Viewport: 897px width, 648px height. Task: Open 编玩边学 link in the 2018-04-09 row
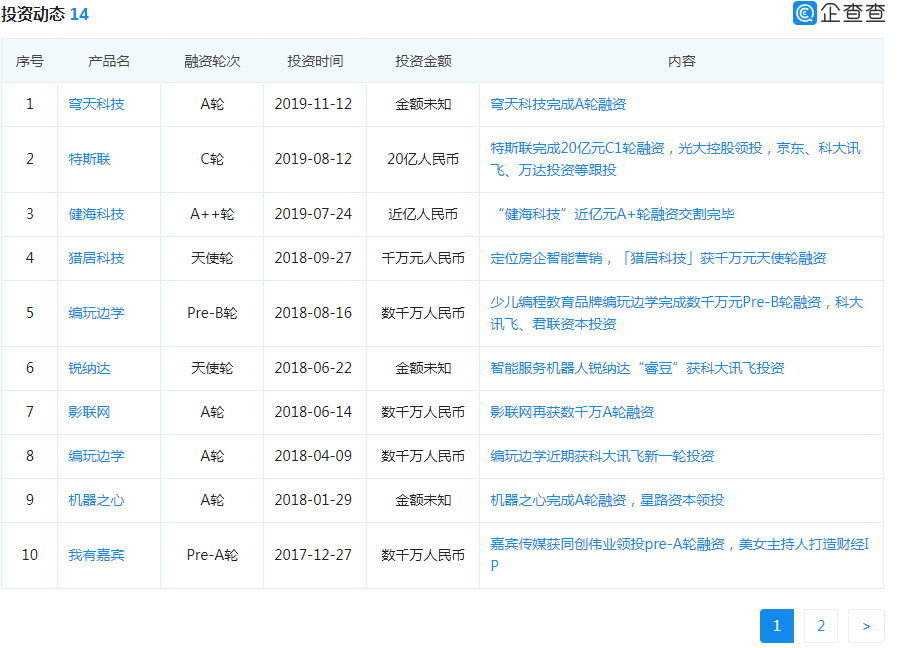click(96, 456)
